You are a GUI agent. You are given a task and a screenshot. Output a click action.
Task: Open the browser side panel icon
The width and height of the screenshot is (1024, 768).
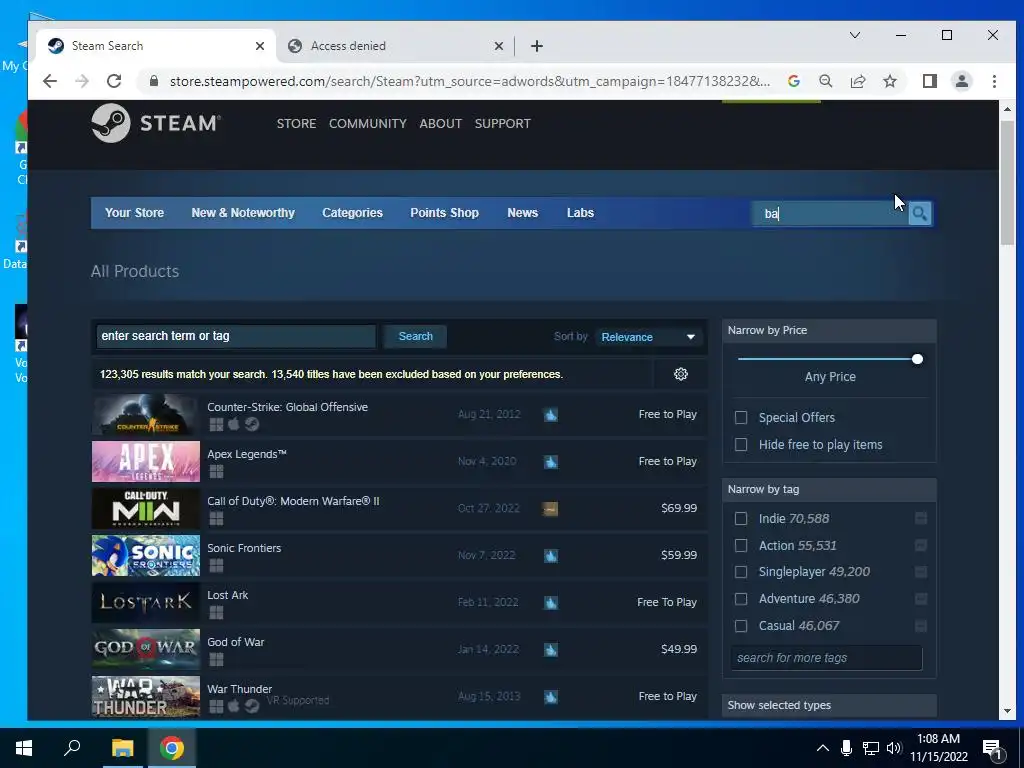[929, 81]
